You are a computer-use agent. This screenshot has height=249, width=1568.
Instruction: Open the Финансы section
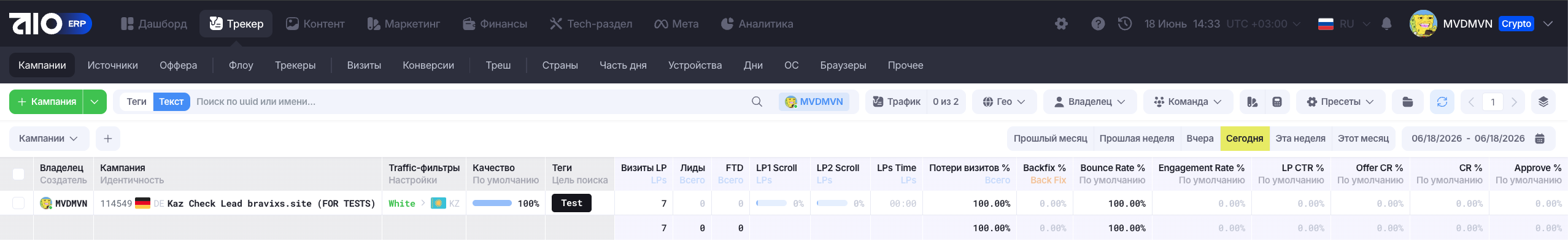[495, 24]
